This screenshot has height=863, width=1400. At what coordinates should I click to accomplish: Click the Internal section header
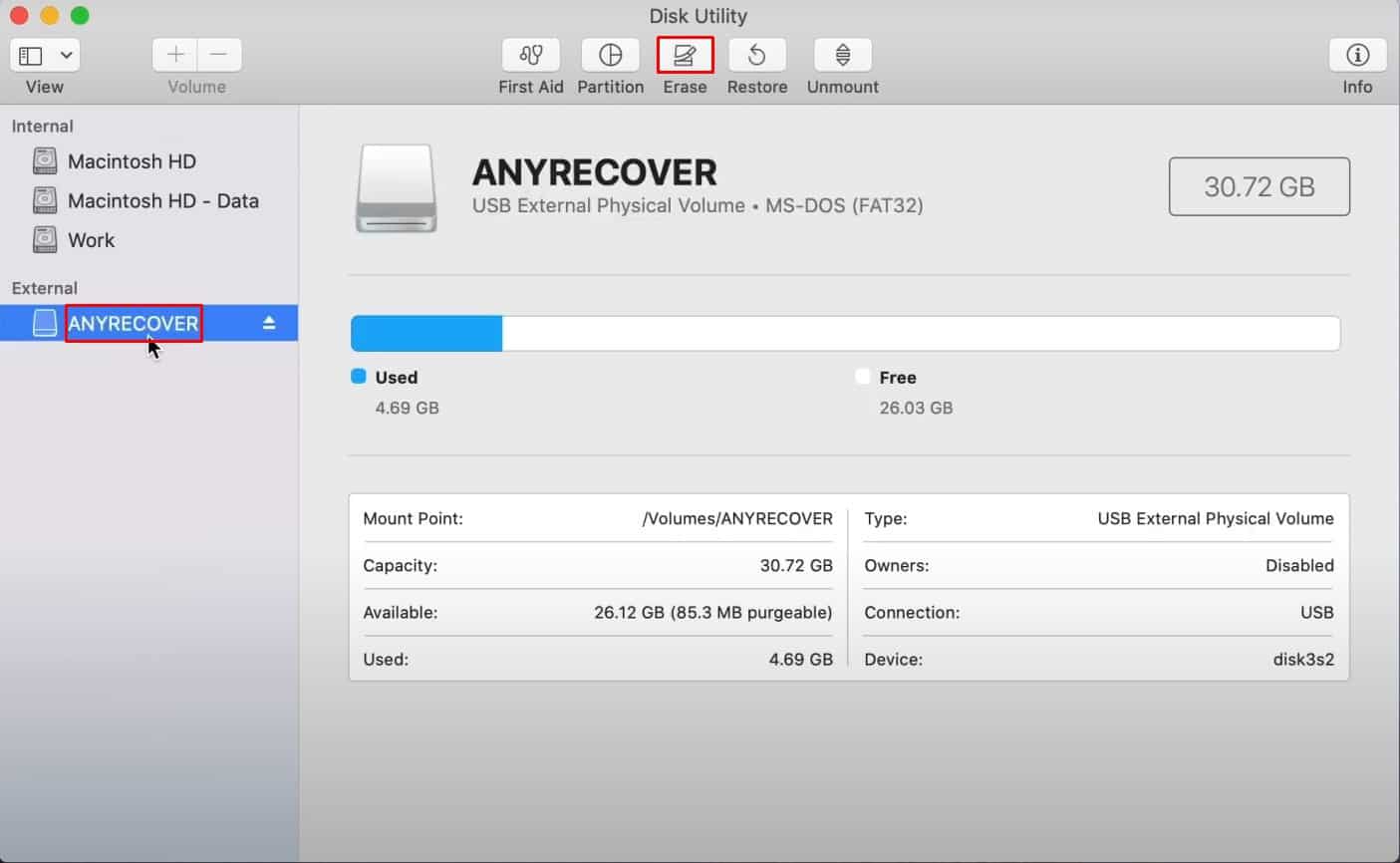click(43, 127)
